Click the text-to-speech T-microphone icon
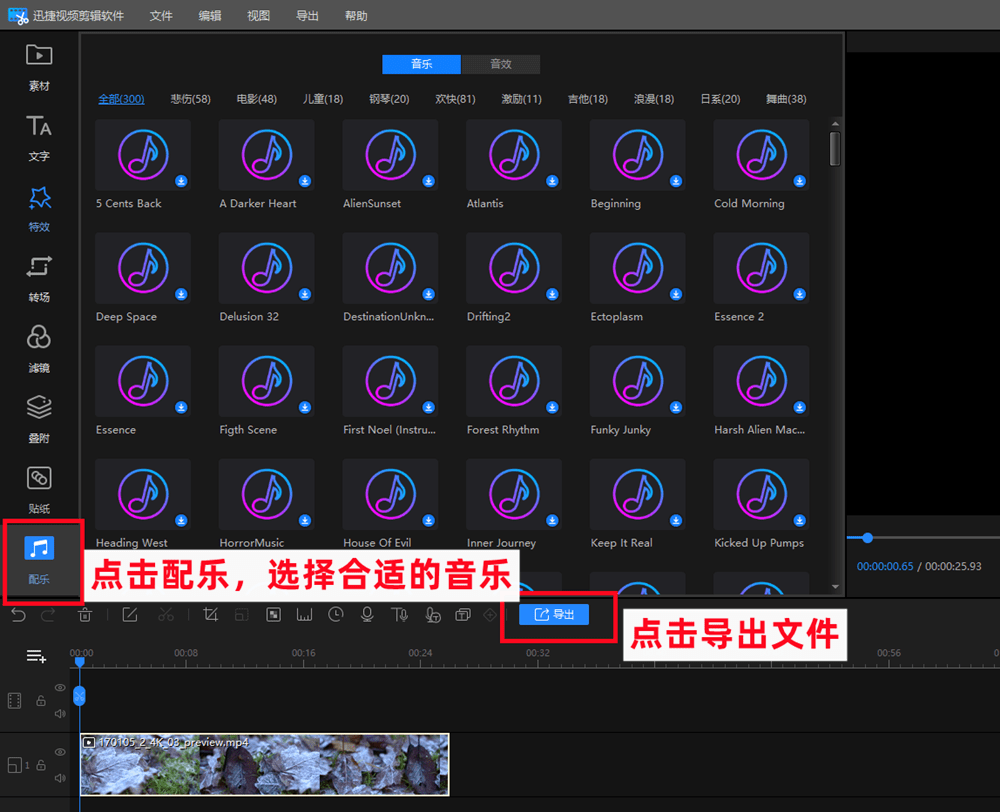The width and height of the screenshot is (1000, 812). pos(400,615)
